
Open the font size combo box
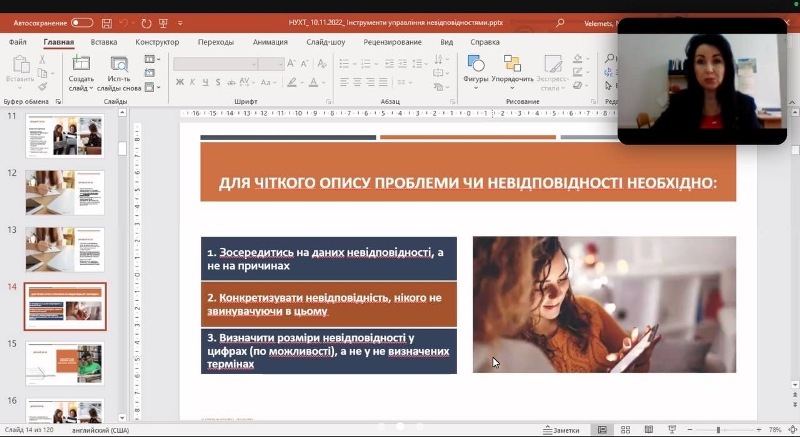click(271, 64)
